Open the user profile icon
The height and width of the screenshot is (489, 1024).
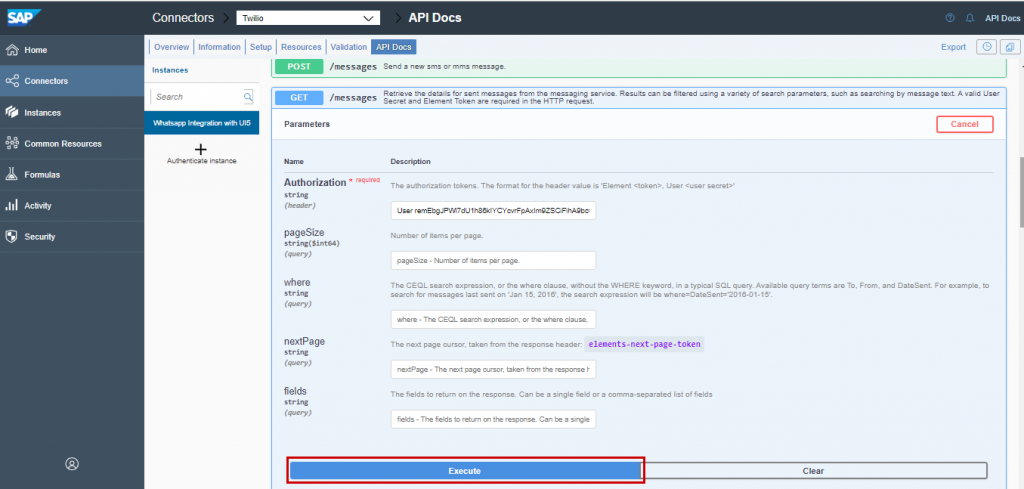tap(72, 464)
